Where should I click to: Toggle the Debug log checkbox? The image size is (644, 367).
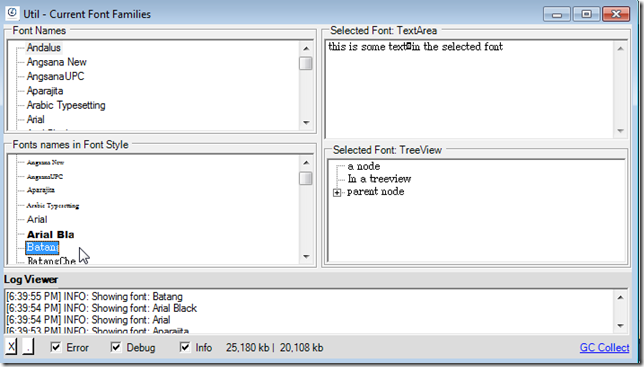point(116,347)
